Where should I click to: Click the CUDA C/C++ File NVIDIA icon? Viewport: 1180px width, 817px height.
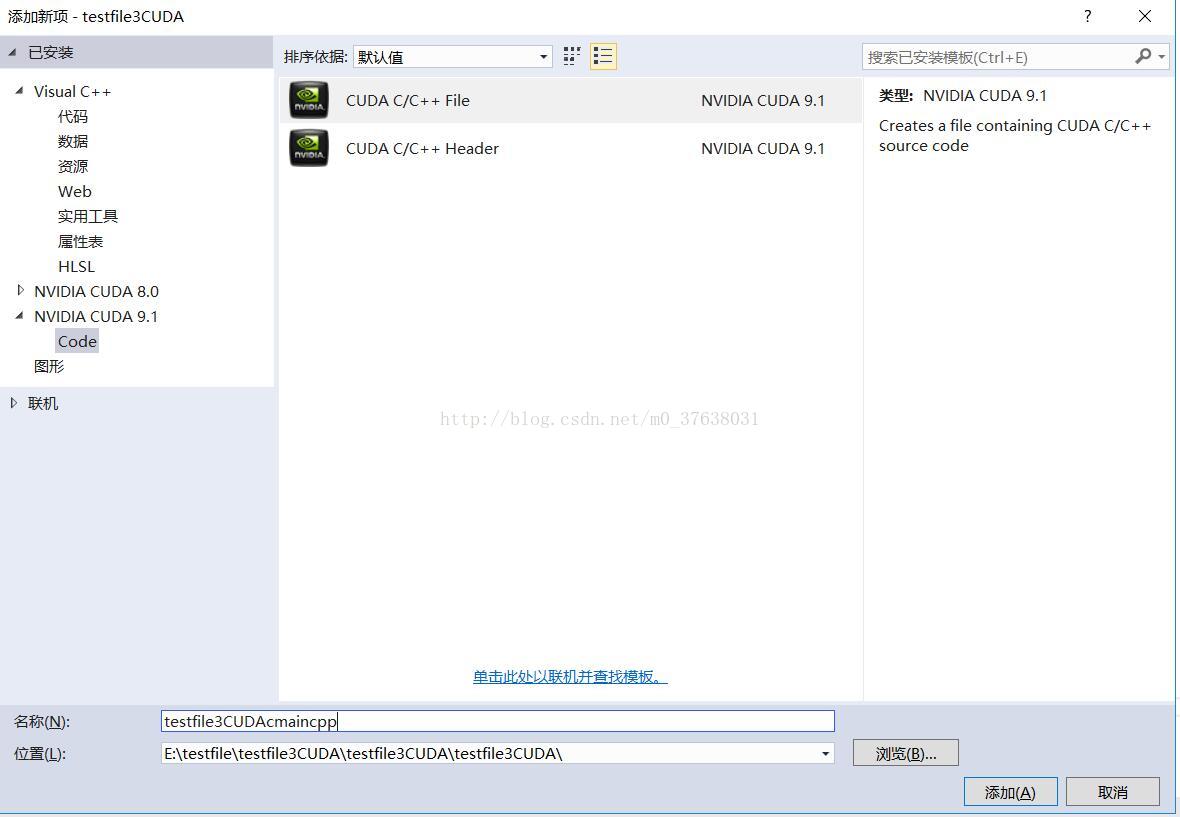[x=309, y=100]
